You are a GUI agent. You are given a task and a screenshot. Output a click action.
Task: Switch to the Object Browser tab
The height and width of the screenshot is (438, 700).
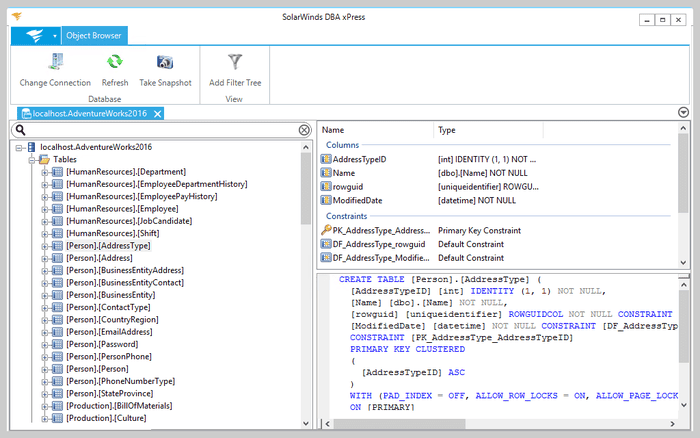94,36
